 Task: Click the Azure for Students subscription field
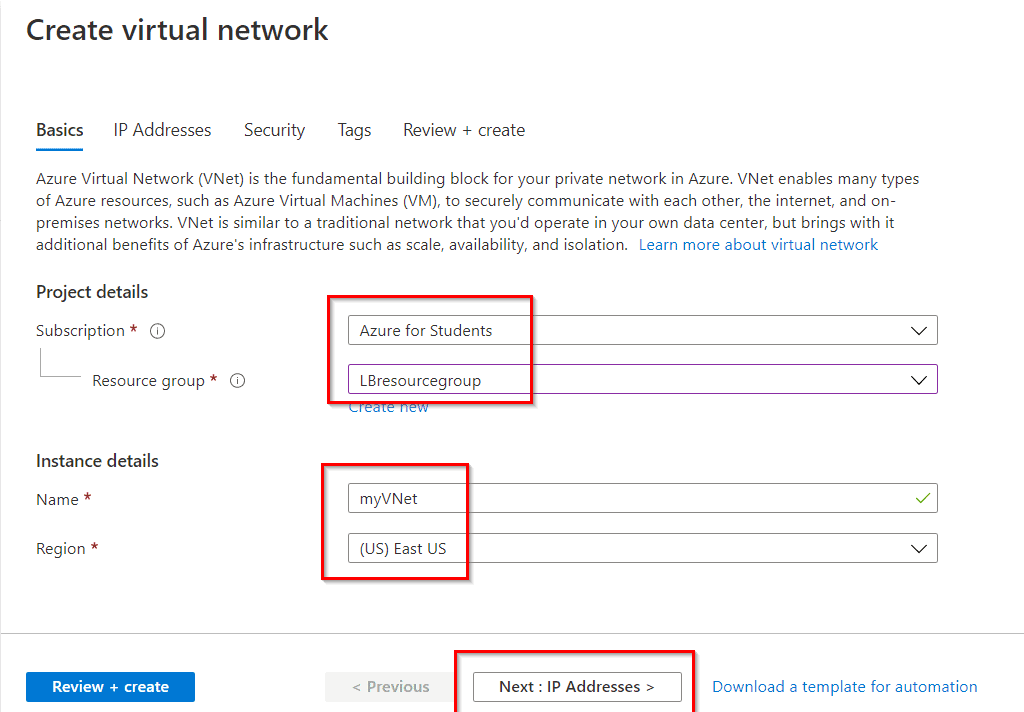pyautogui.click(x=600, y=330)
